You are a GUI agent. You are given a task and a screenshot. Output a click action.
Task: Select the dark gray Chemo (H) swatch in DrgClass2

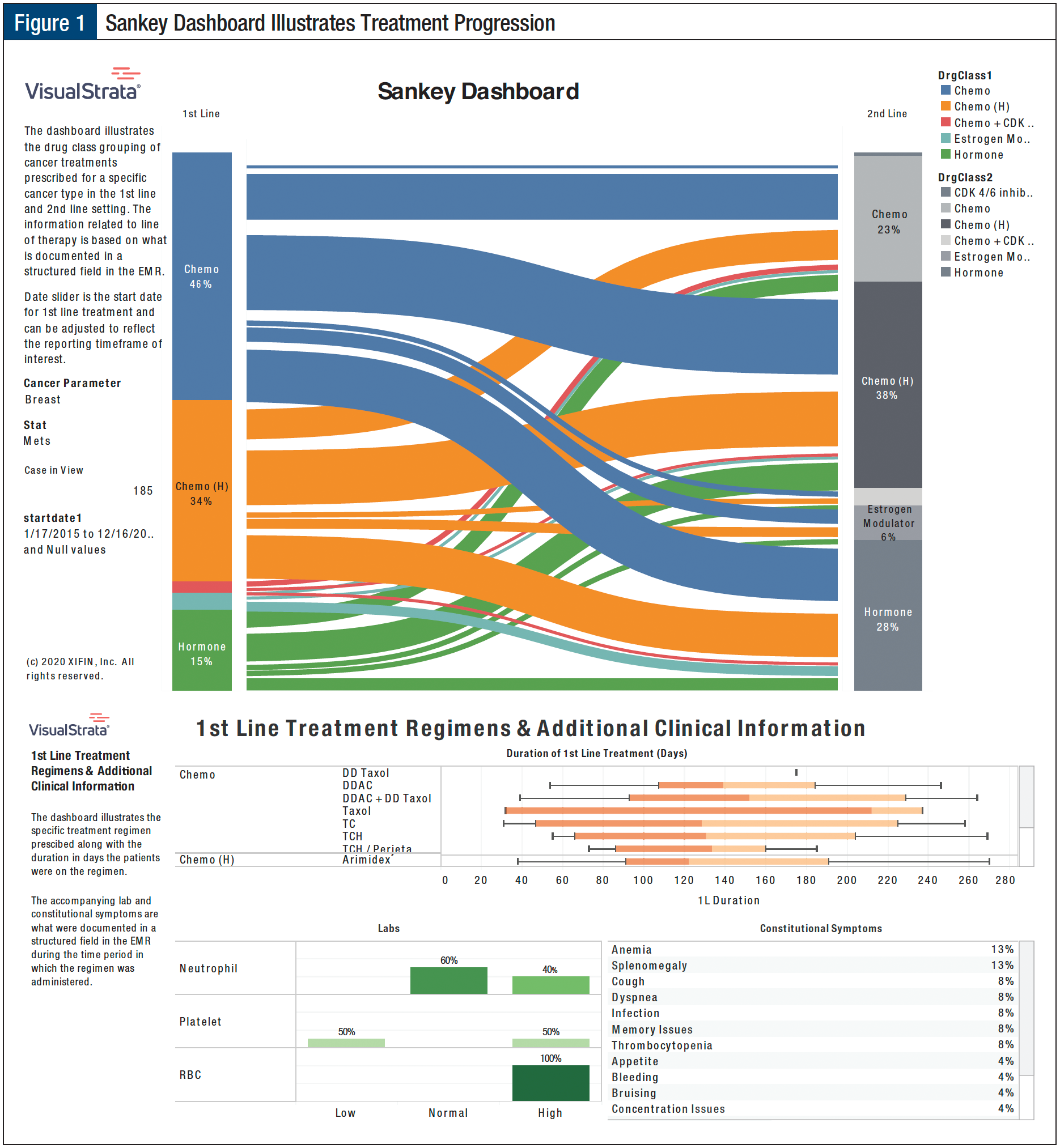(946, 225)
